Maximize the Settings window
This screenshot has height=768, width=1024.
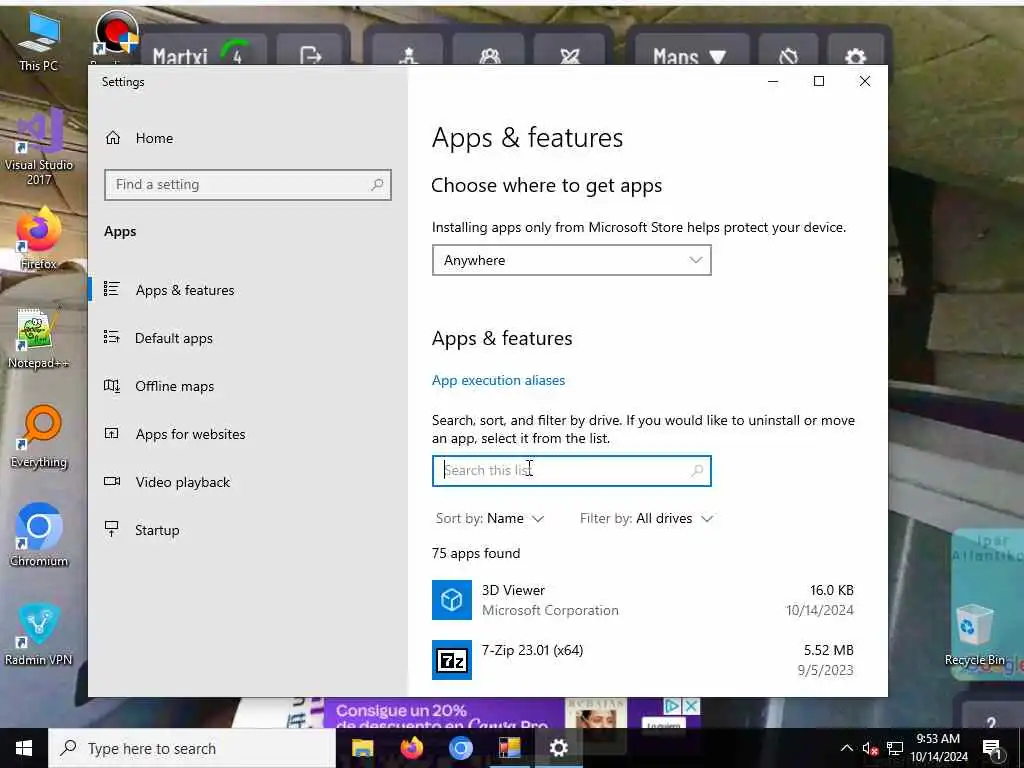click(819, 81)
